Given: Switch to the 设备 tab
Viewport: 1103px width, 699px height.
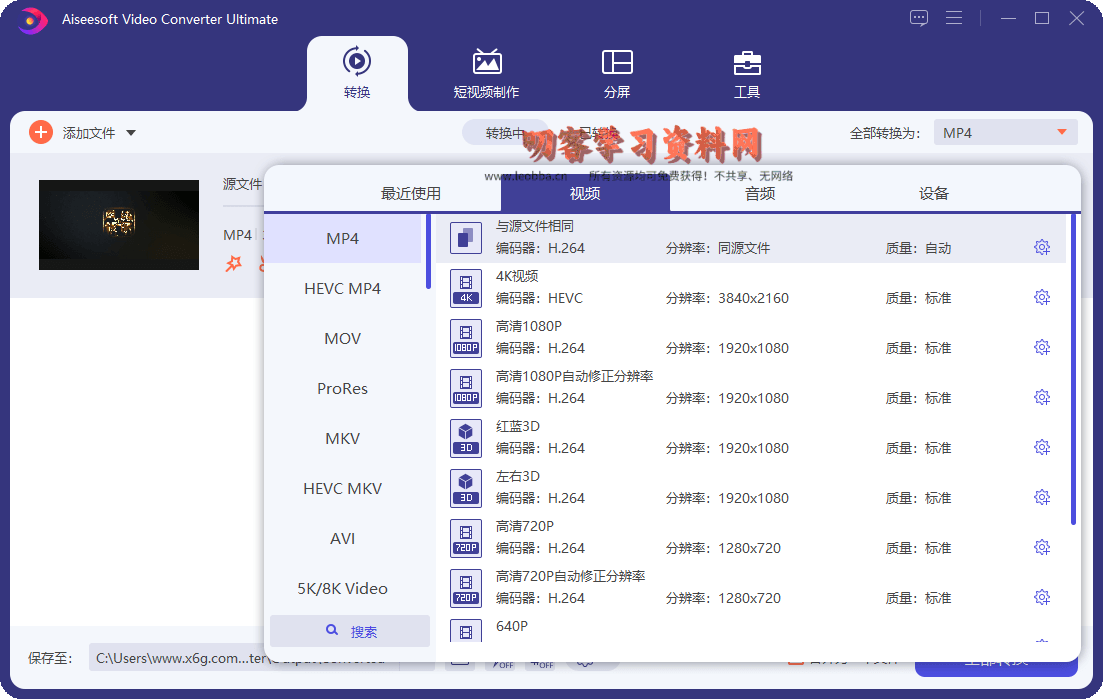Looking at the screenshot, I should coord(934,194).
